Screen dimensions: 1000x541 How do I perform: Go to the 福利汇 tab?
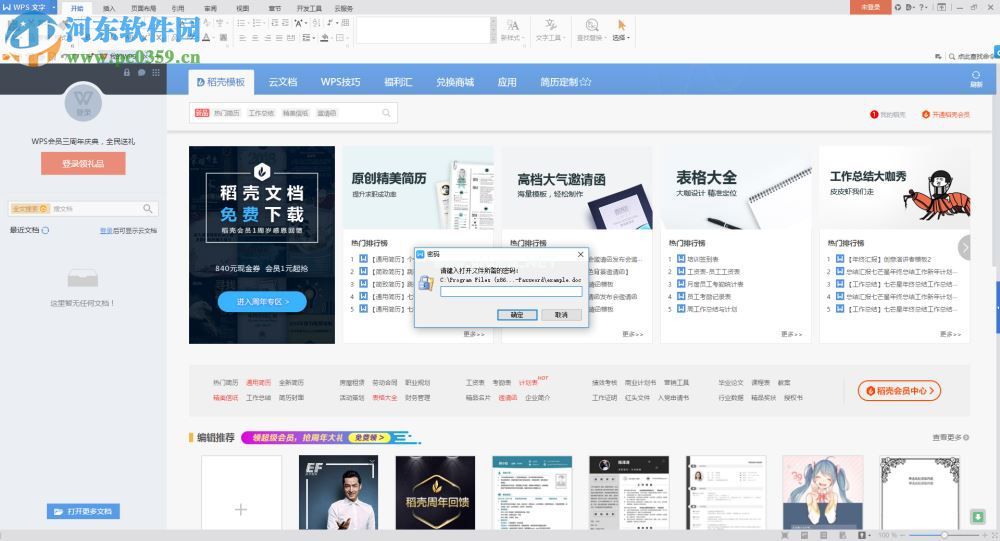click(x=398, y=82)
